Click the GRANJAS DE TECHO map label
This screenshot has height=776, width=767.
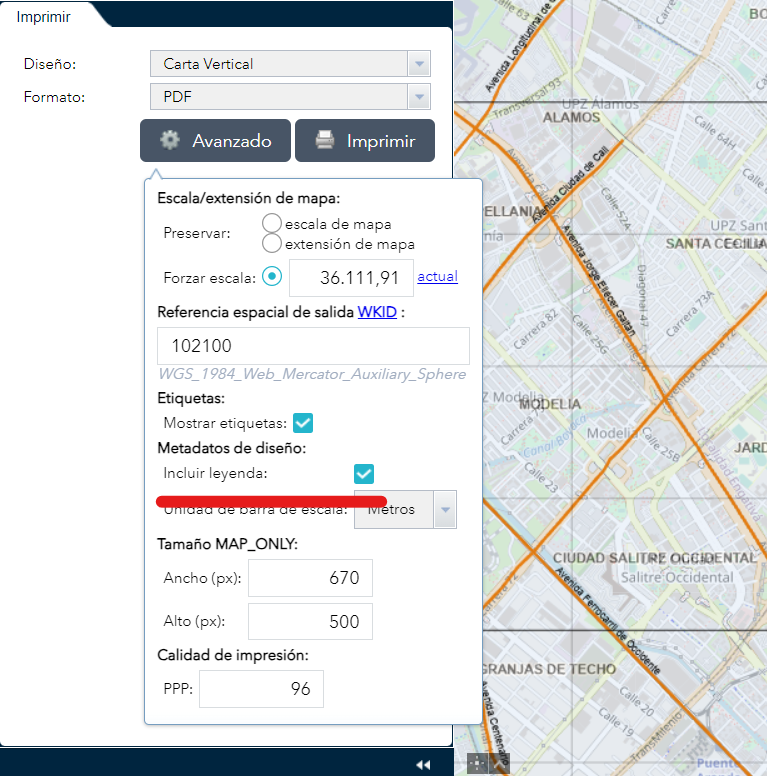(548, 669)
